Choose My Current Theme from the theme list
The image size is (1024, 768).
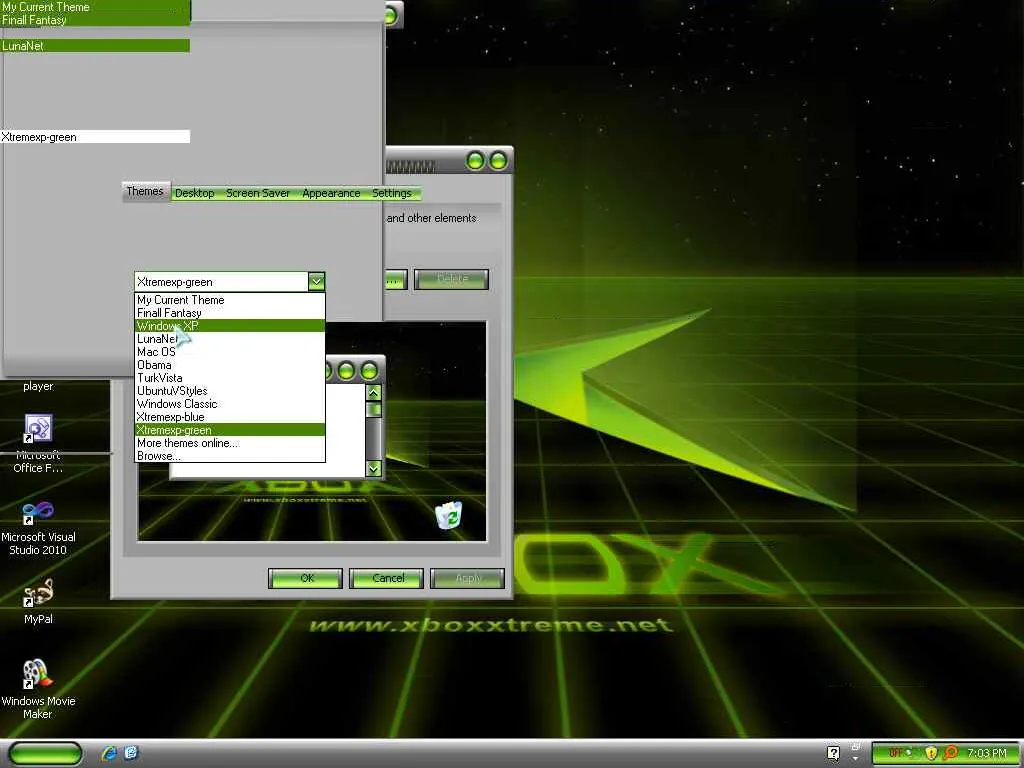point(230,300)
